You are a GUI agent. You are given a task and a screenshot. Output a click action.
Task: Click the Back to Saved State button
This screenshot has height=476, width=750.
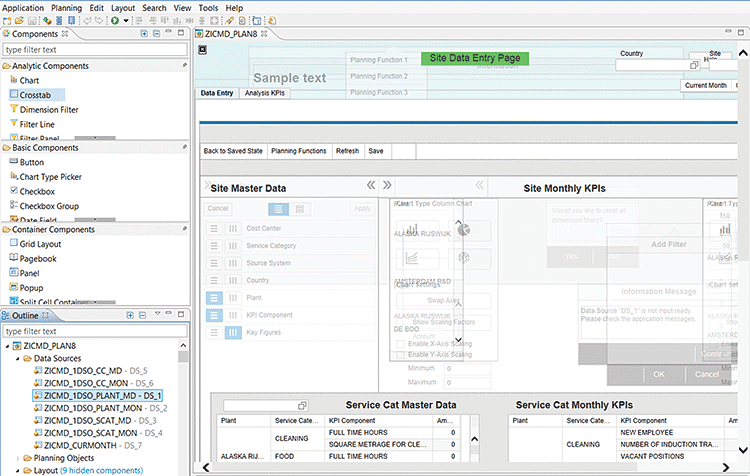[x=232, y=151]
